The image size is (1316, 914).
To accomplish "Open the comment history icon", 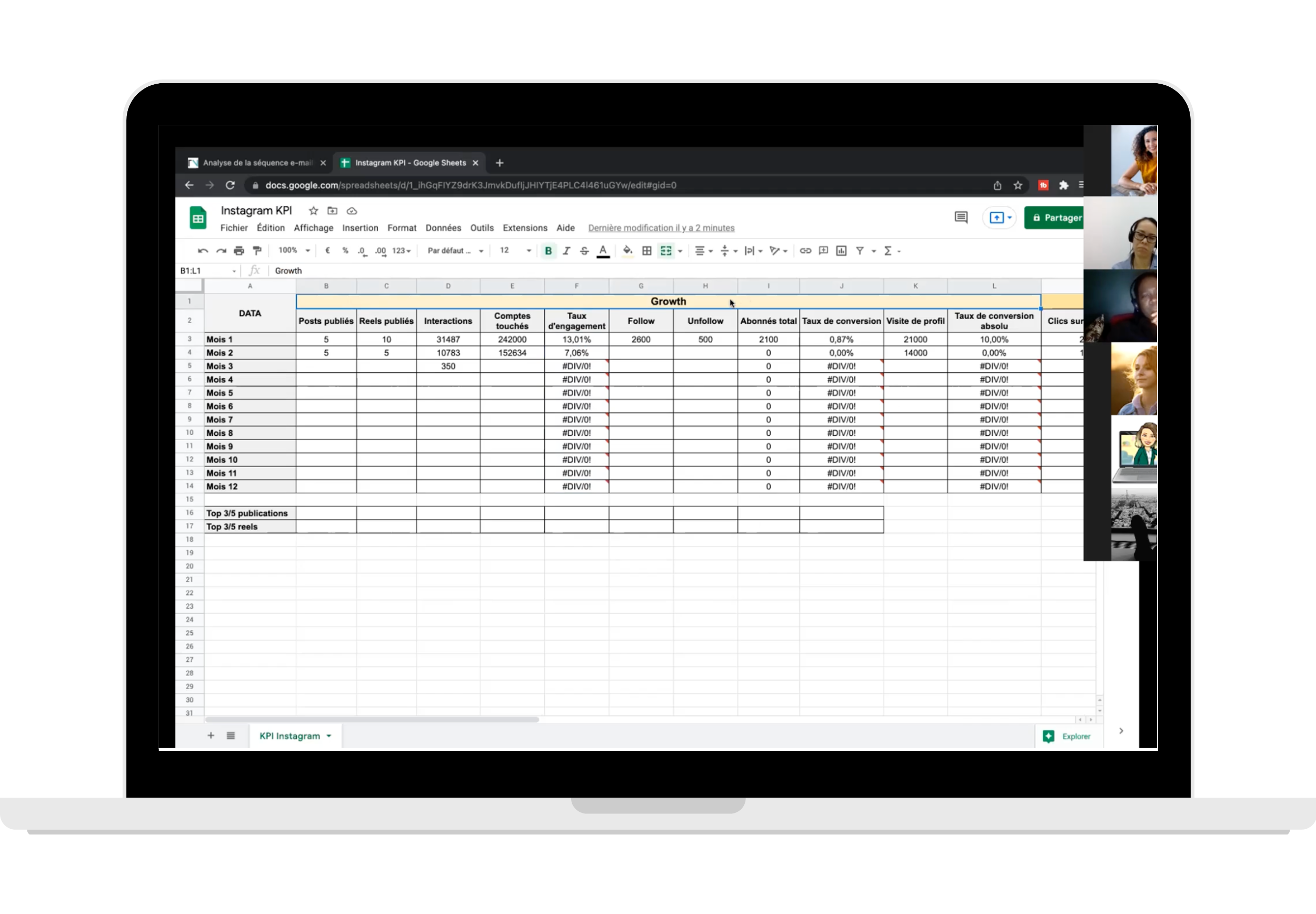I will [x=961, y=217].
